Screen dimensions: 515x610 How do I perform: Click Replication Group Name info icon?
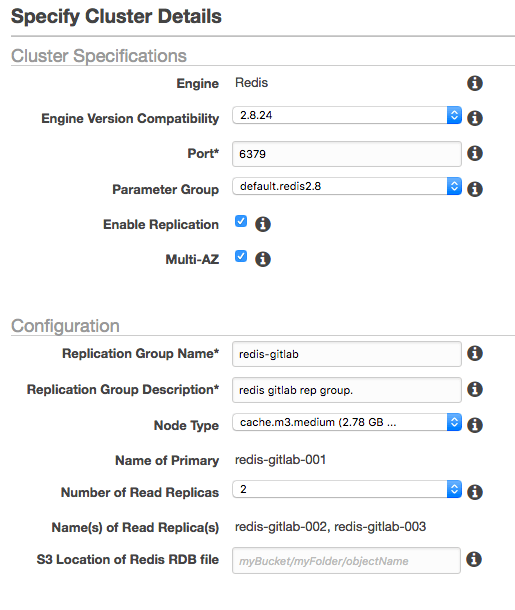[475, 353]
